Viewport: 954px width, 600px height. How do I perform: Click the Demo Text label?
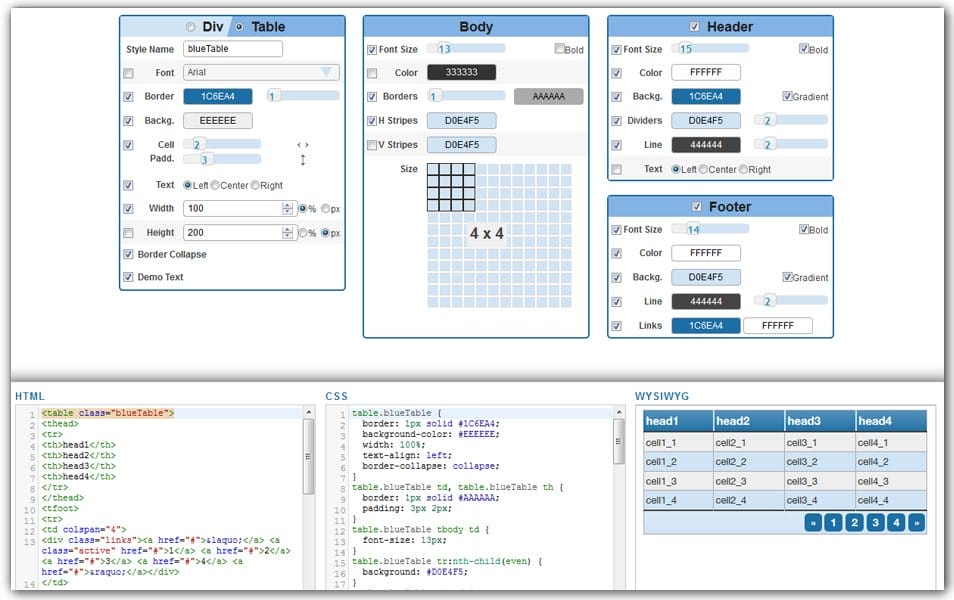coord(163,277)
